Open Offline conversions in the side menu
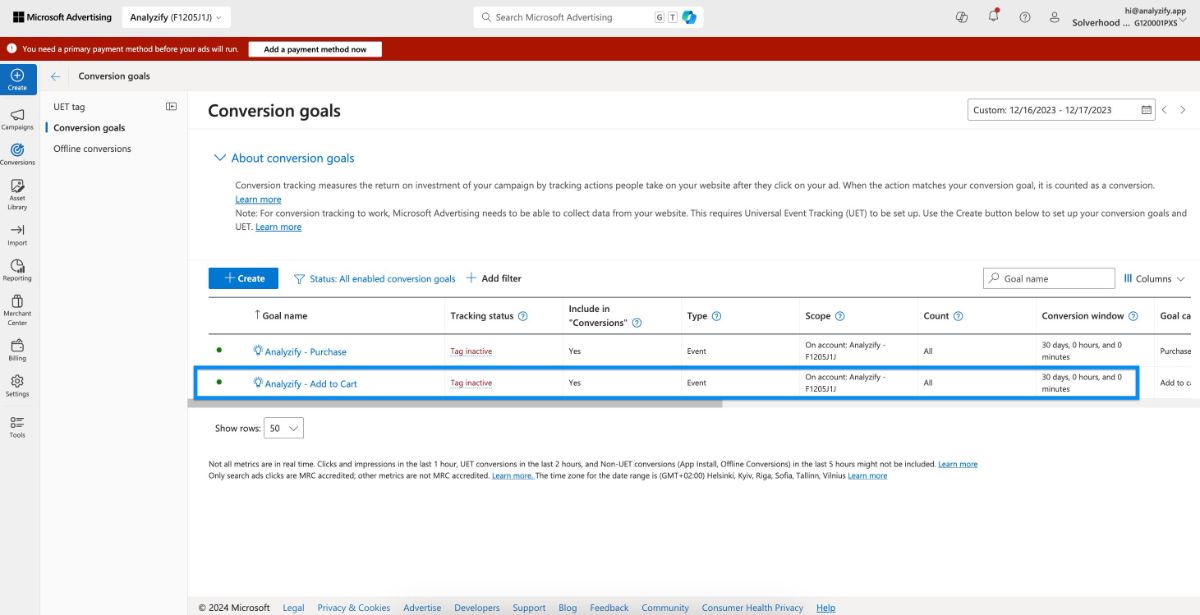Viewport: 1200px width, 615px height. pyautogui.click(x=92, y=149)
